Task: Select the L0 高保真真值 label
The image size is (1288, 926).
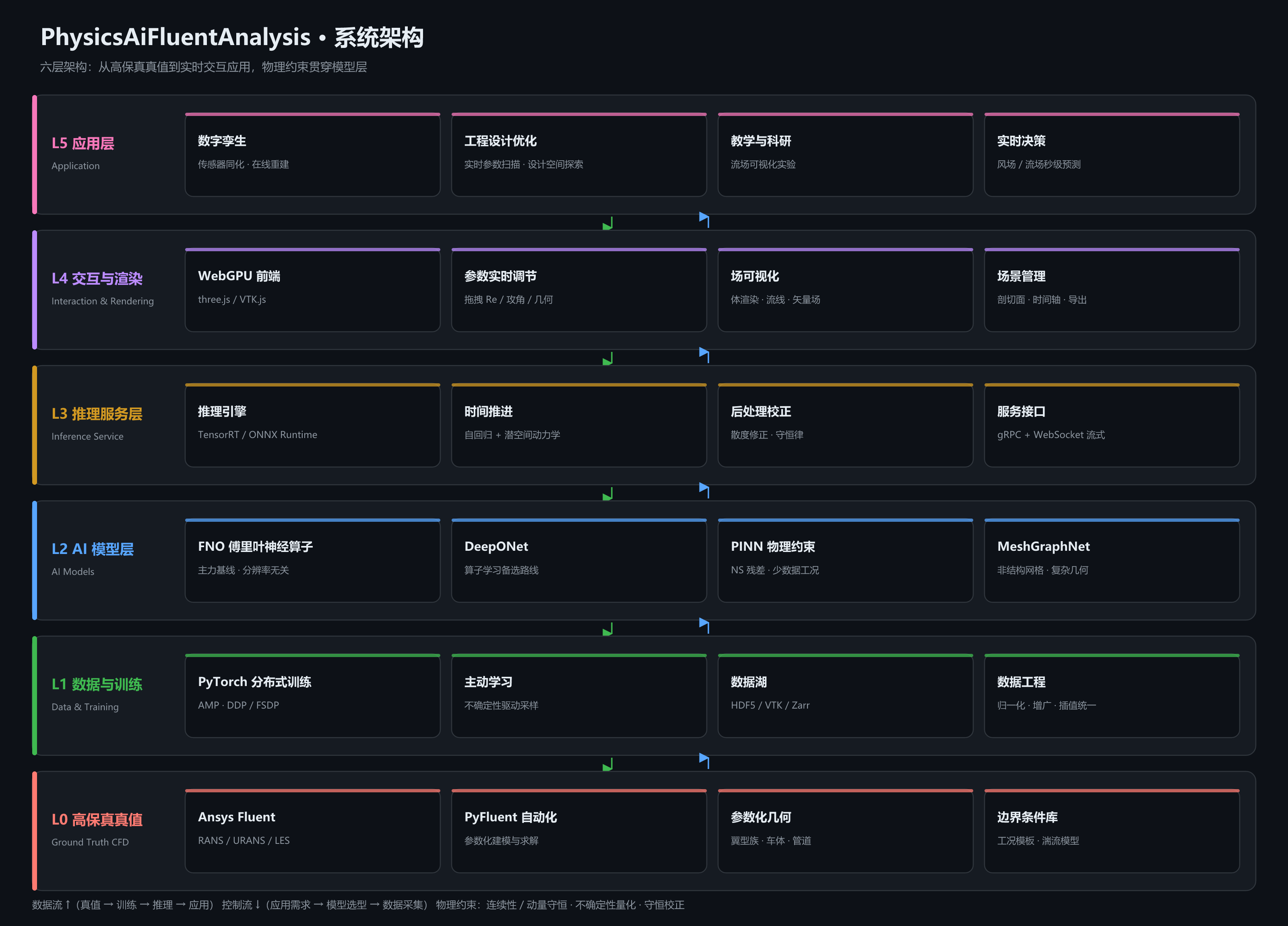Action: click(97, 819)
